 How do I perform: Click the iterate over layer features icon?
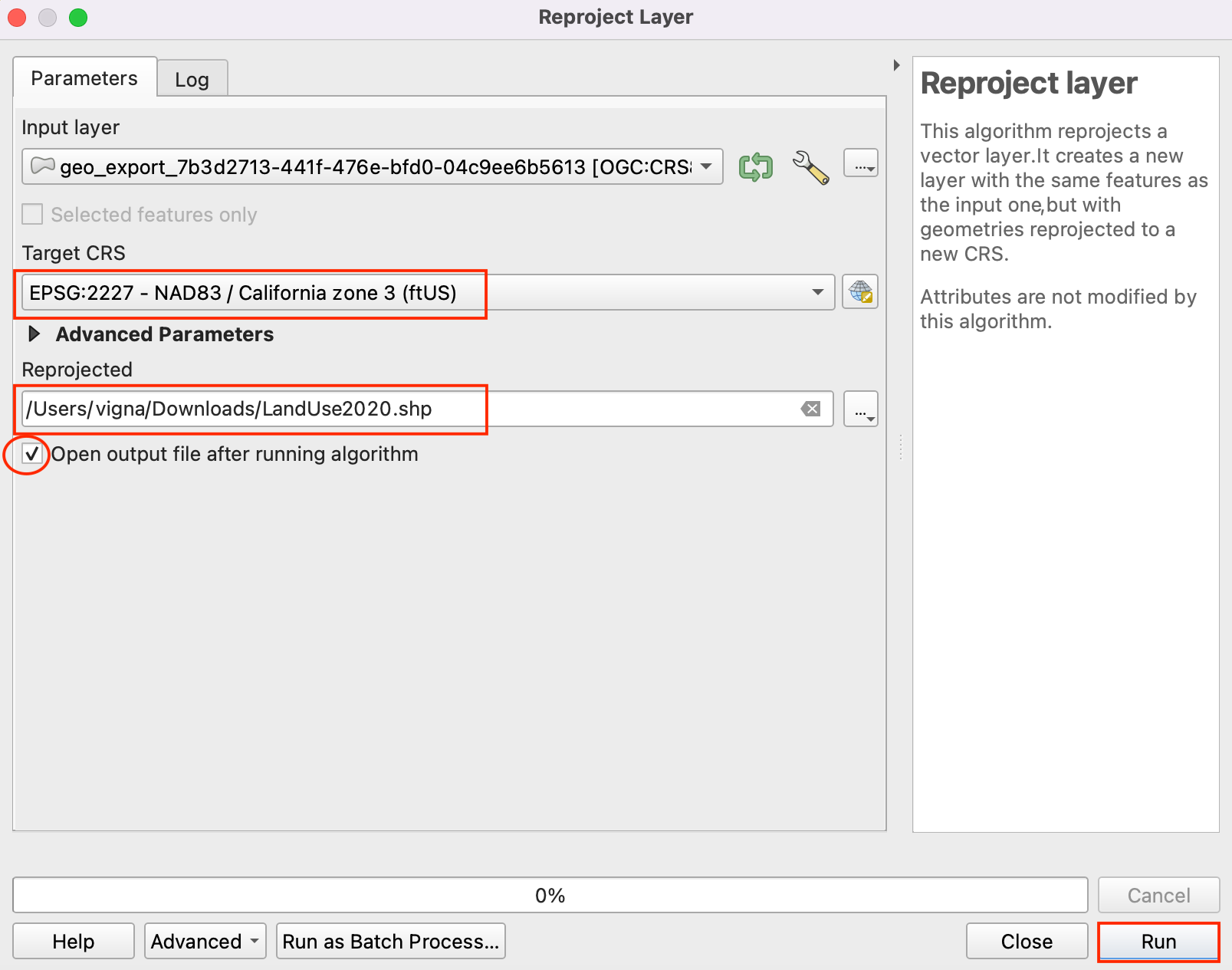(755, 166)
